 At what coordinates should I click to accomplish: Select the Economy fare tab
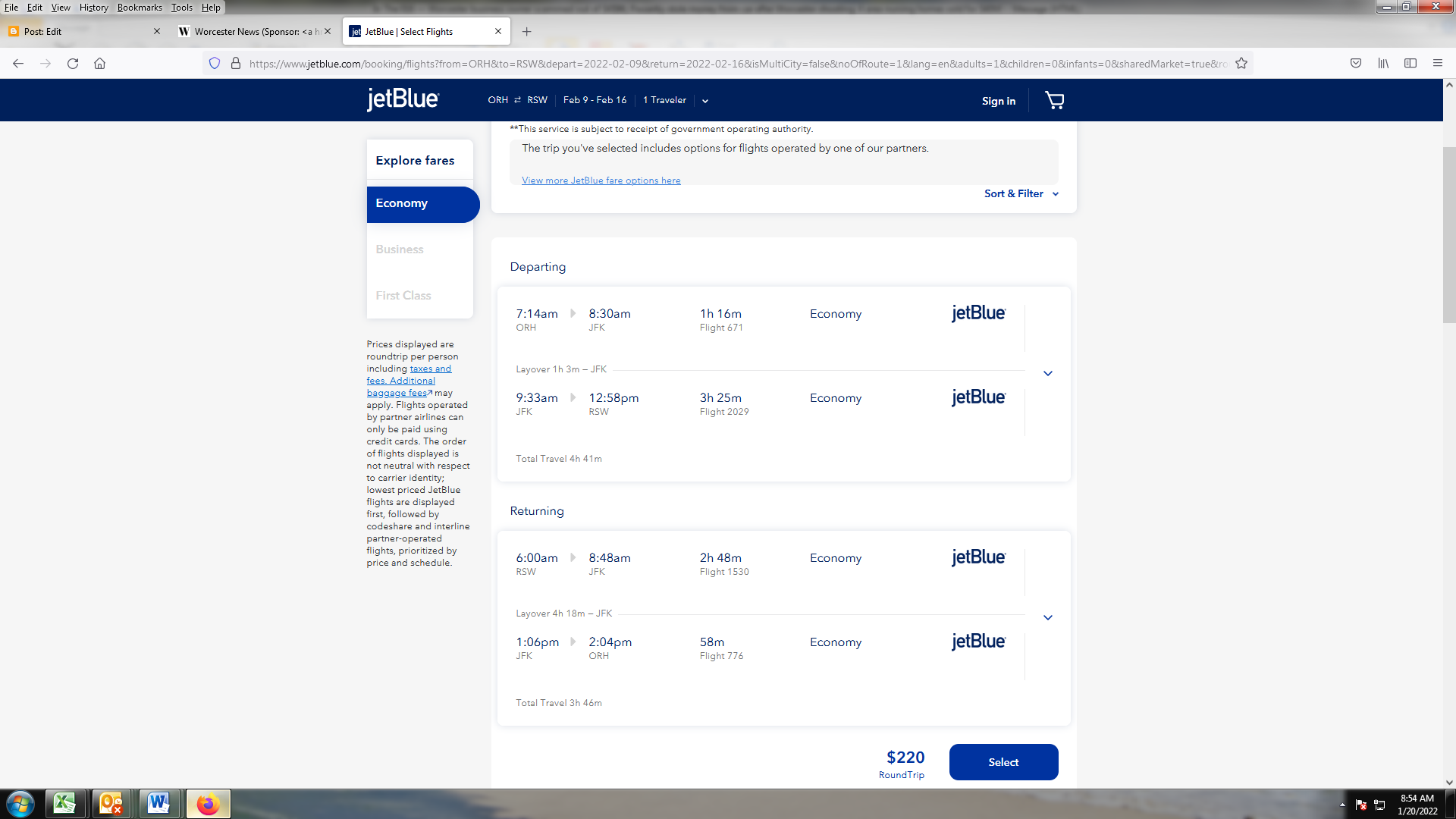pyautogui.click(x=422, y=204)
